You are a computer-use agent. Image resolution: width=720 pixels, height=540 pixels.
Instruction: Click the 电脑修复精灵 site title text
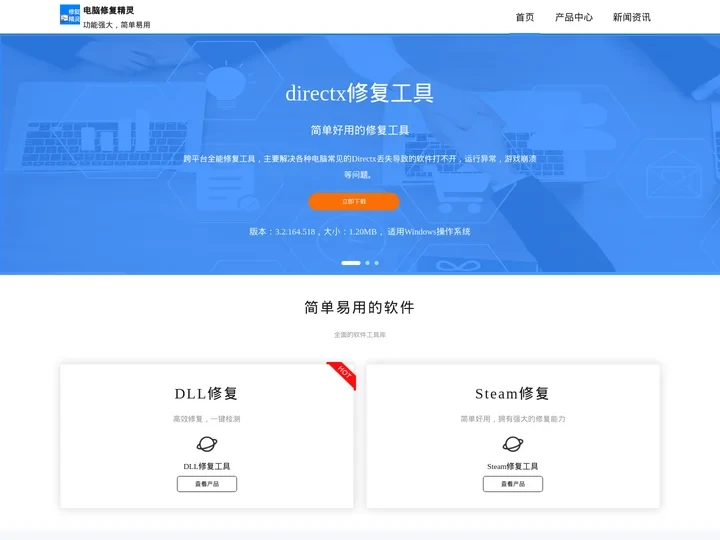[108, 11]
